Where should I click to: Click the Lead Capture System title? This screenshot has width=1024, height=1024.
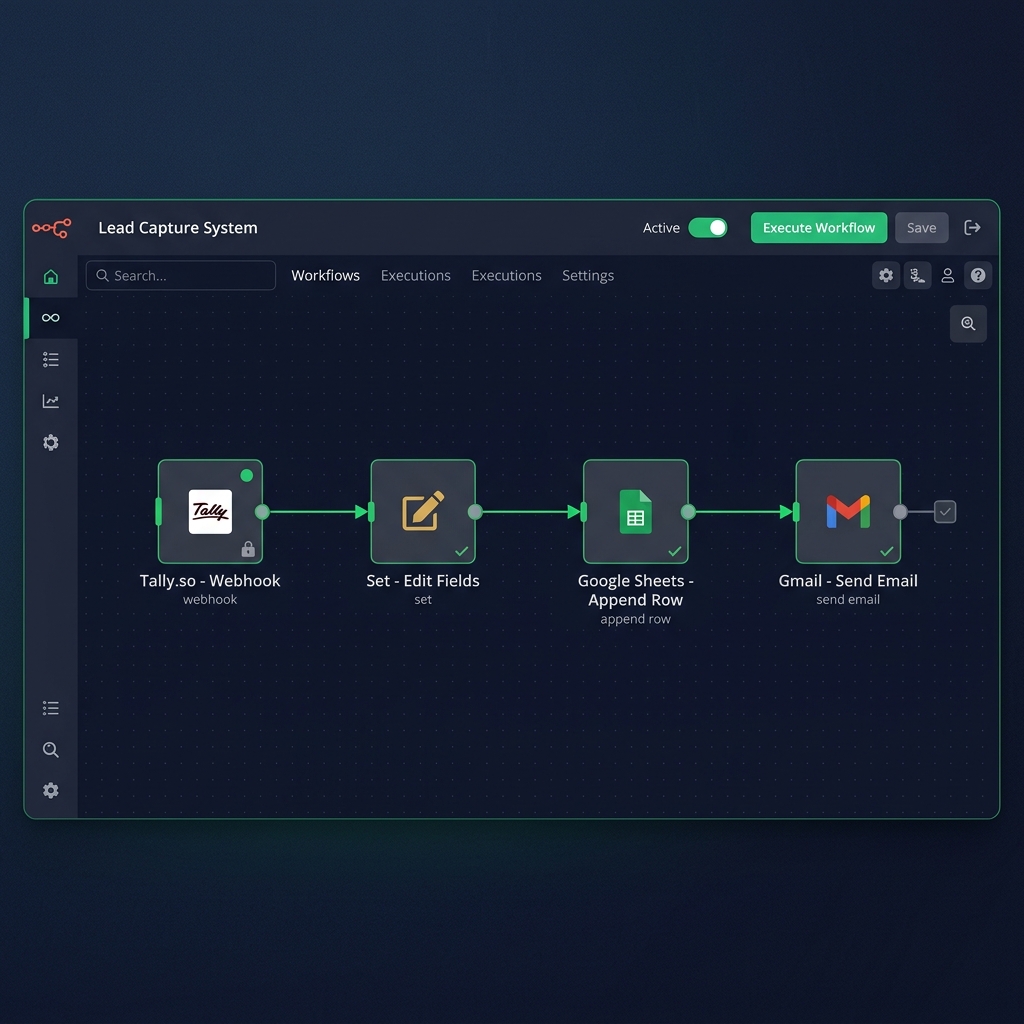click(178, 227)
